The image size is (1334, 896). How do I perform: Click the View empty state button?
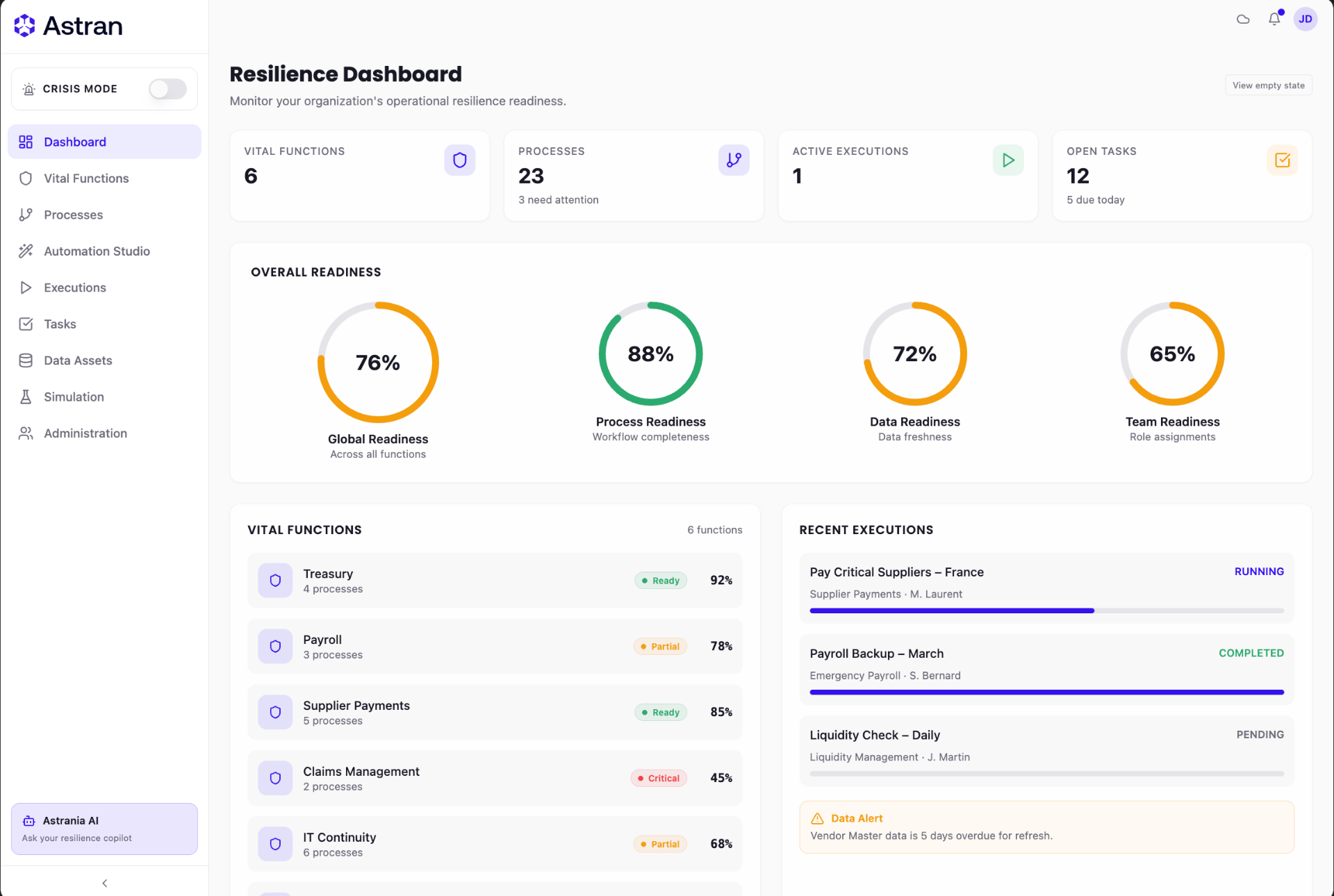click(x=1268, y=85)
